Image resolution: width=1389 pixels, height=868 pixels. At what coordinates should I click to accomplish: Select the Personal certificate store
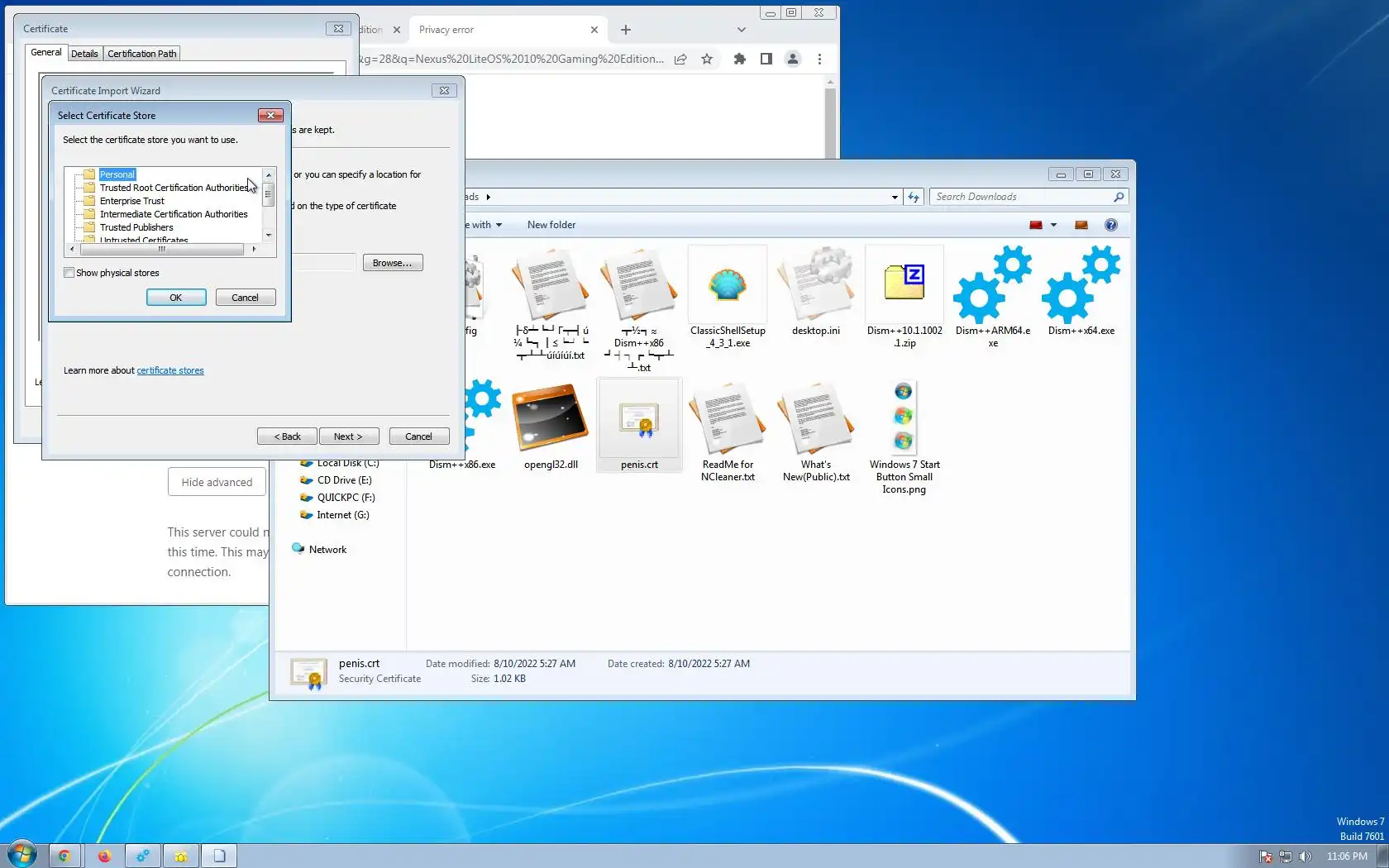pyautogui.click(x=117, y=174)
